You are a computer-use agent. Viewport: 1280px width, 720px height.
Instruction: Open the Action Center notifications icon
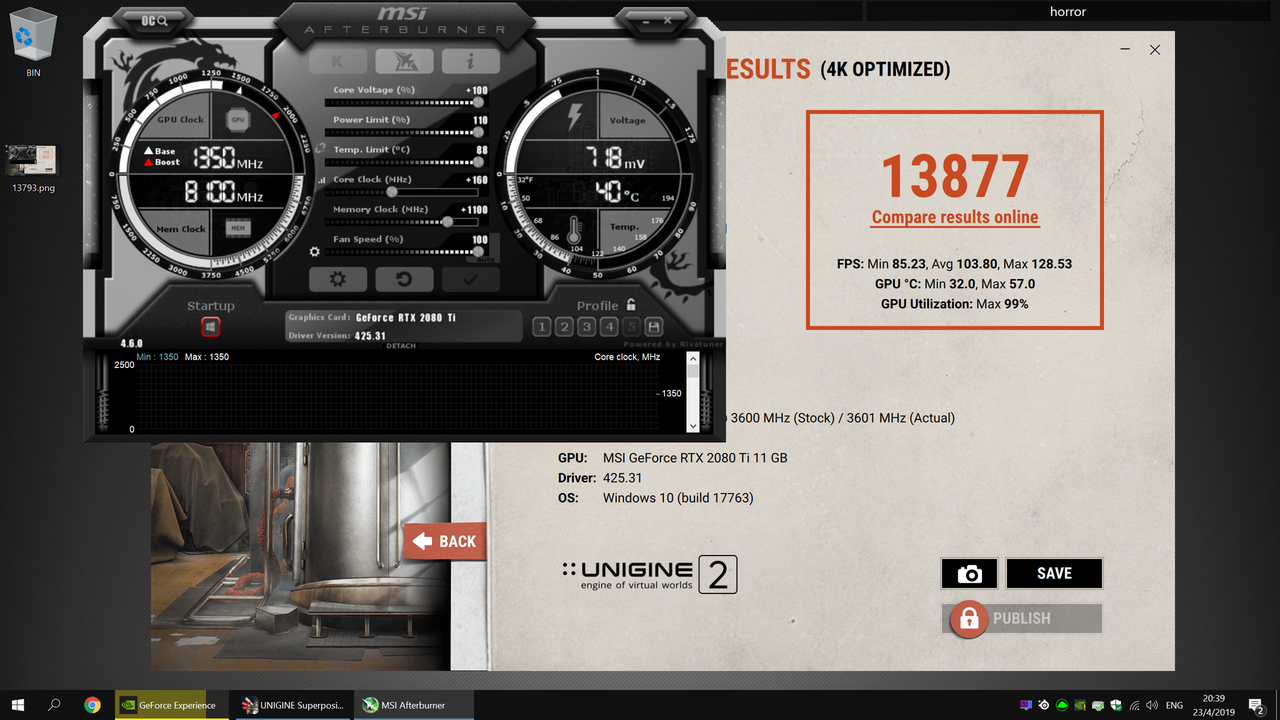(1256, 705)
